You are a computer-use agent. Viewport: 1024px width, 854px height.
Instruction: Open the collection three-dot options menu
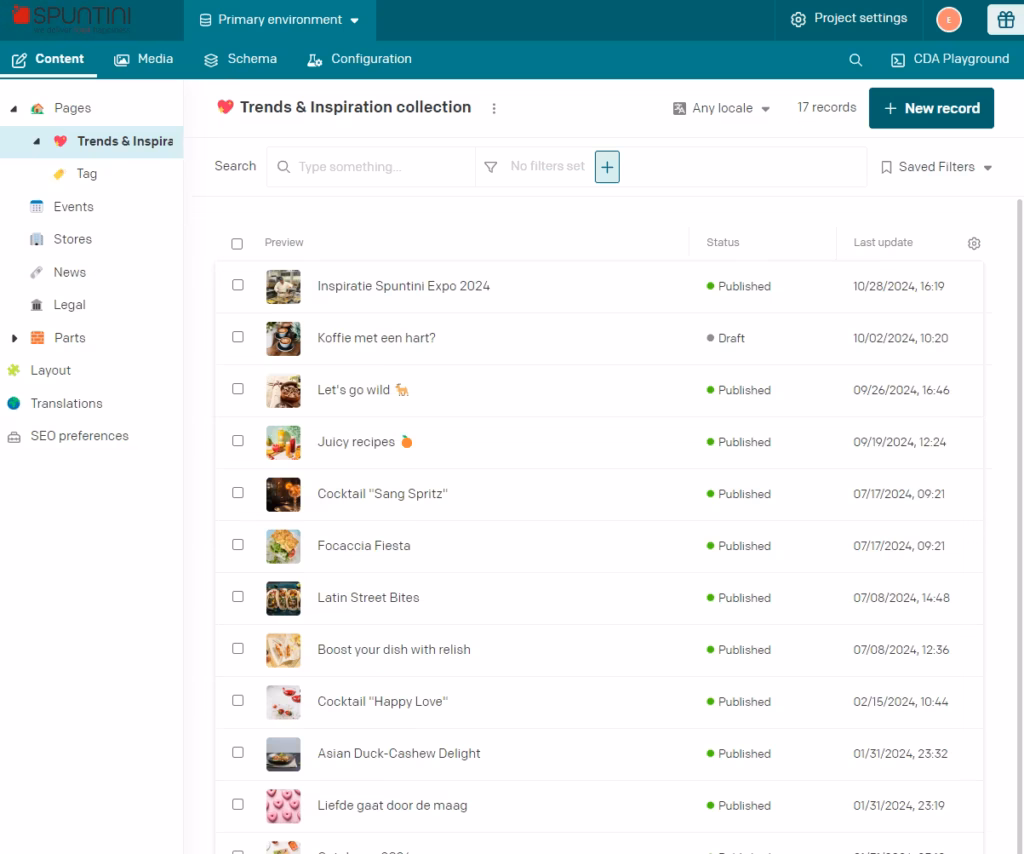494,108
